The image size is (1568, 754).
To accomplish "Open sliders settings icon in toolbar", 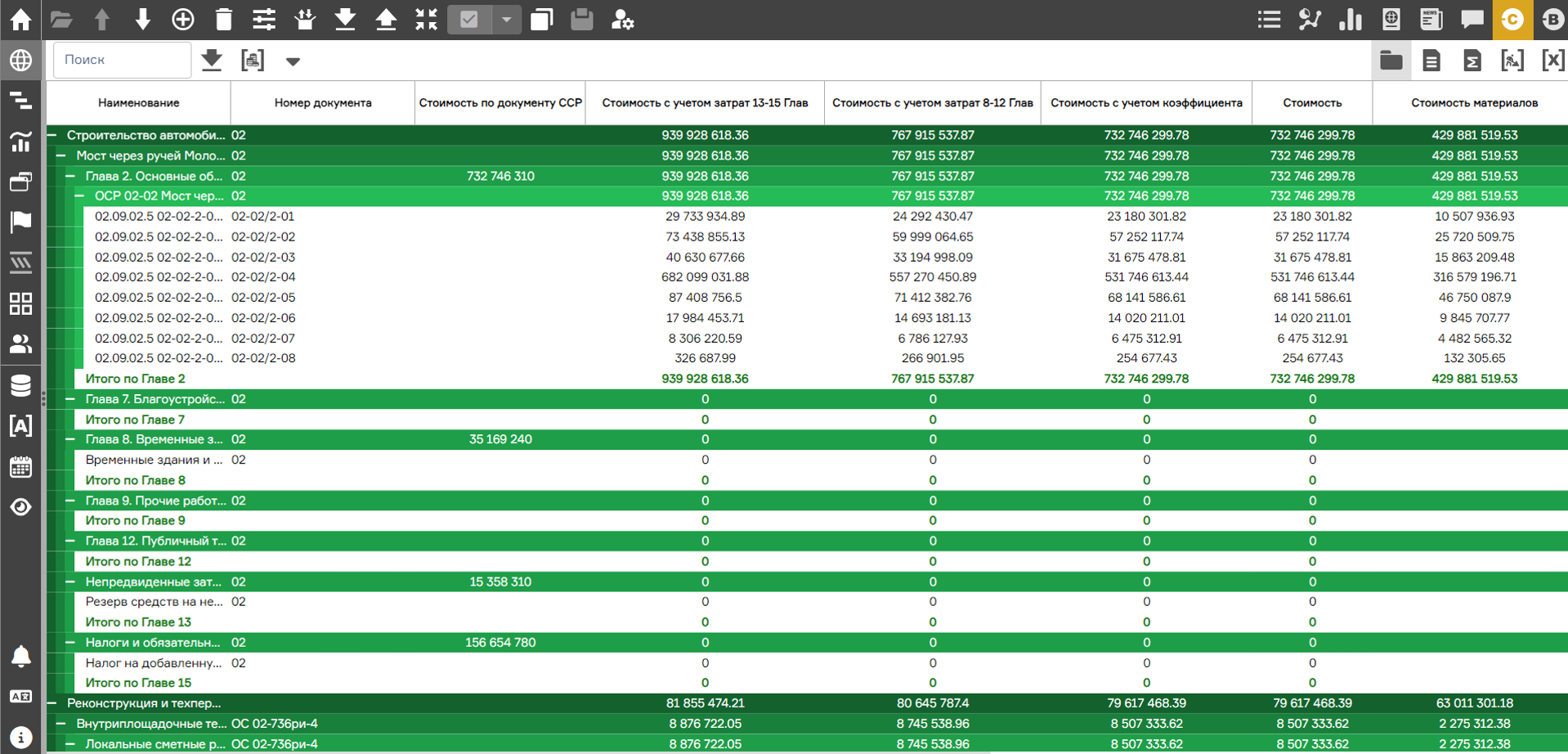I will pos(264,20).
